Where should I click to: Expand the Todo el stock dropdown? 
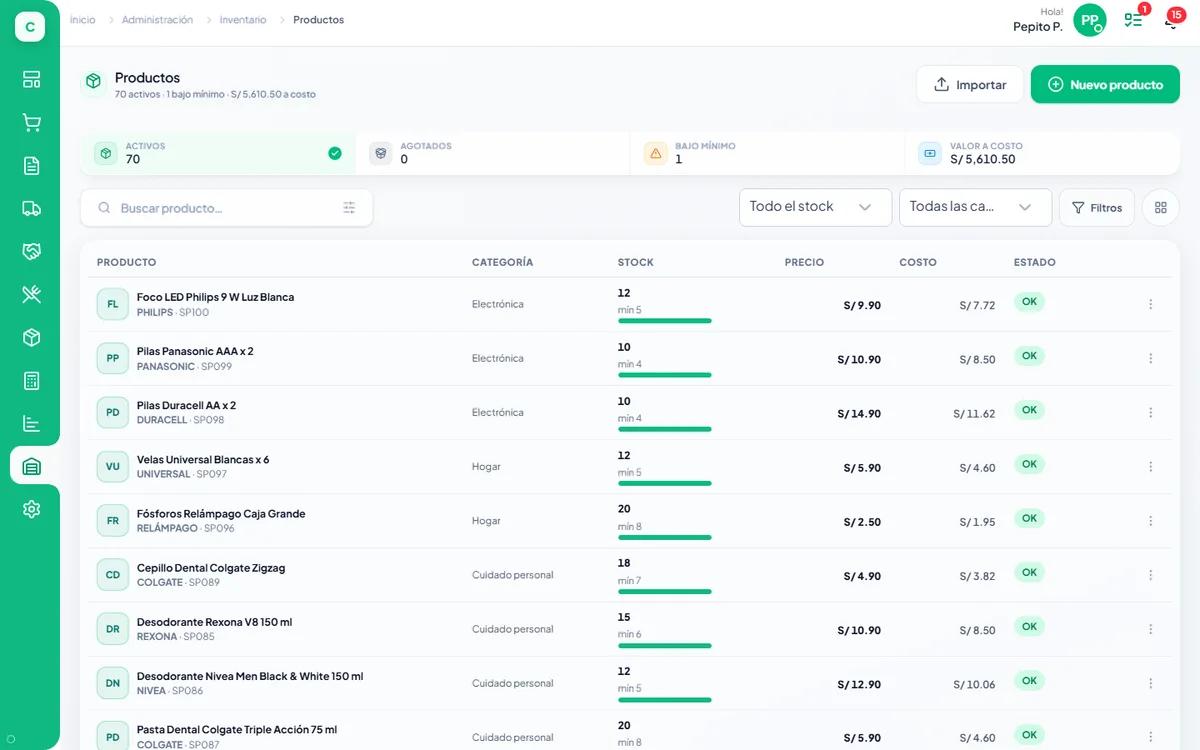815,207
